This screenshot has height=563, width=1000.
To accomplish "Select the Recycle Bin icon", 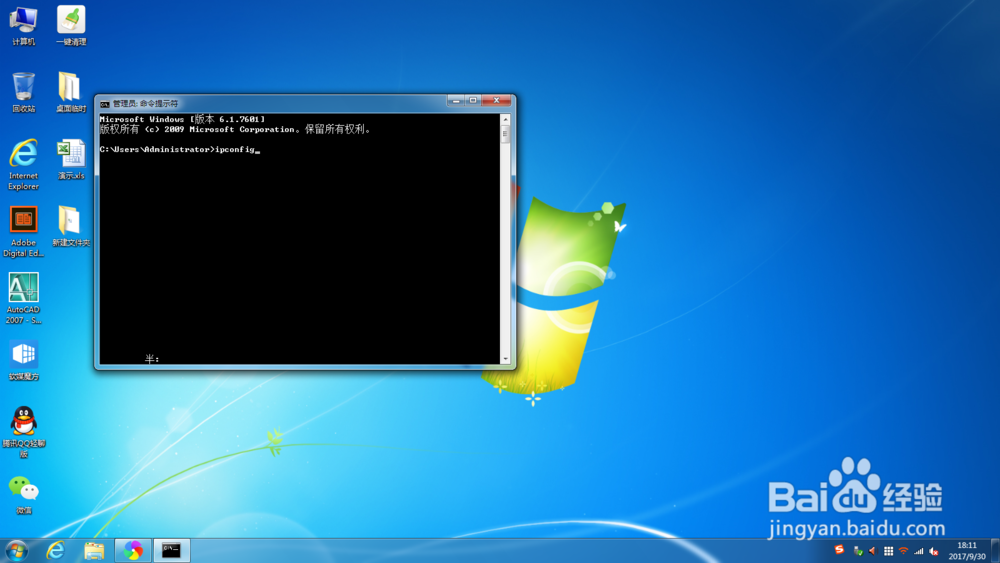I will point(24,92).
